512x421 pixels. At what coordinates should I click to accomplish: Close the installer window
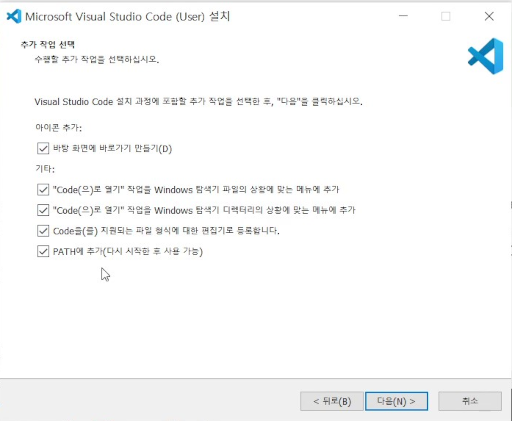pyautogui.click(x=489, y=16)
